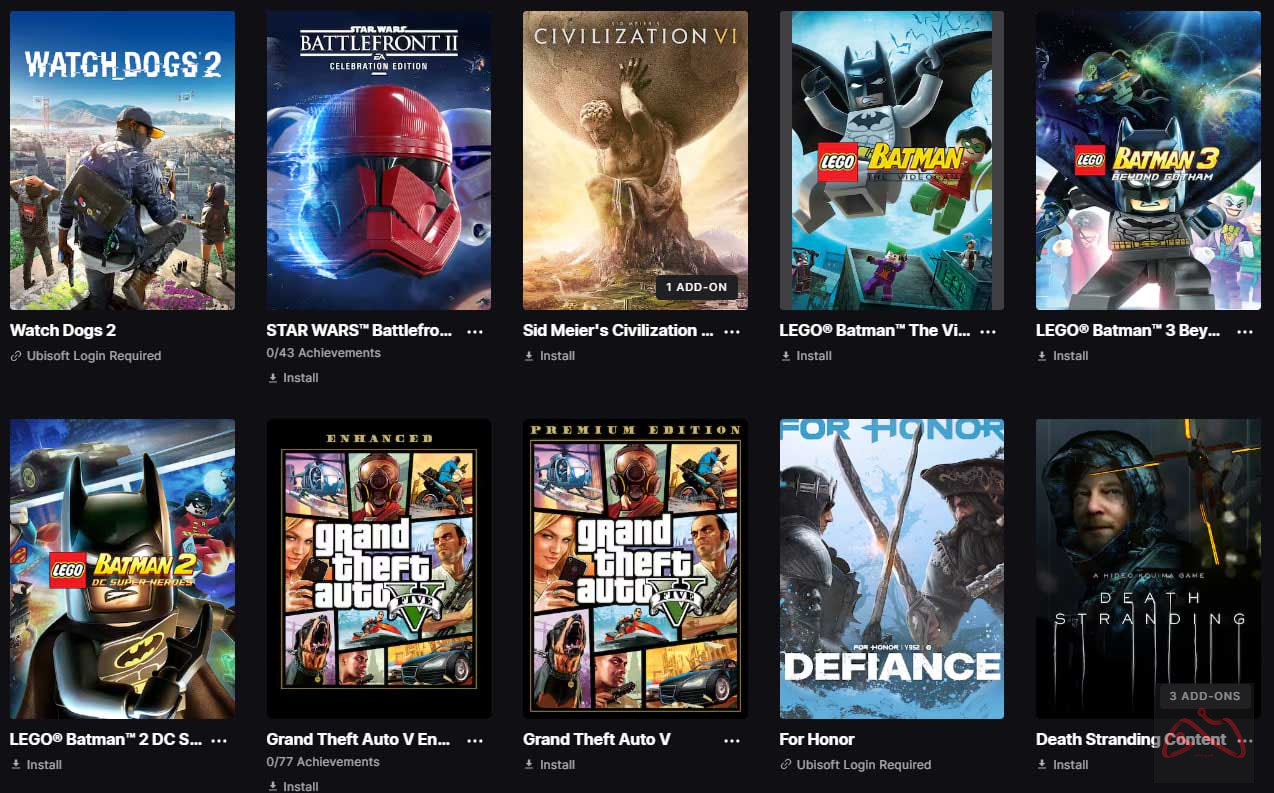Open three-dot menu for Sid Meier's Civilization
Image resolution: width=1274 pixels, height=793 pixels.
[732, 331]
